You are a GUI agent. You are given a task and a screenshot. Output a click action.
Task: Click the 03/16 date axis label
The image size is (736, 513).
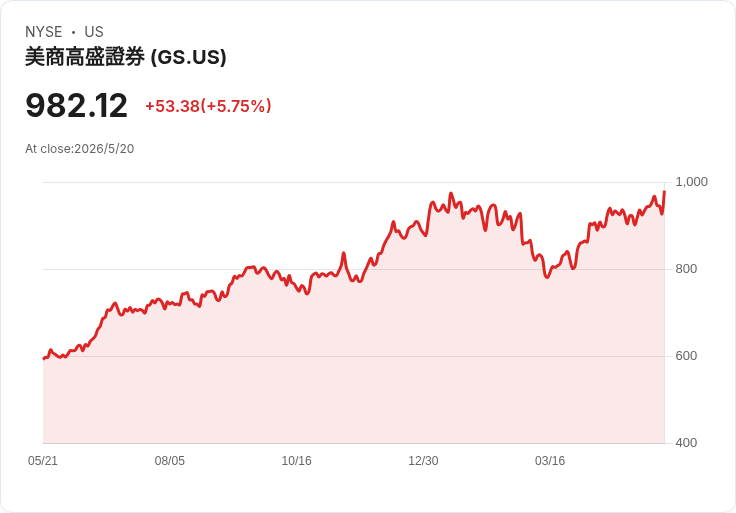[x=550, y=461]
